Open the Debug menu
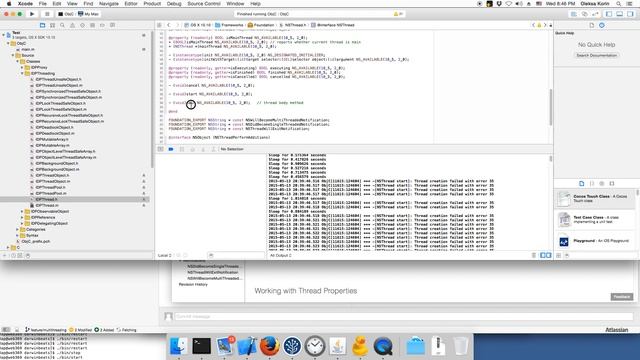 174,4
